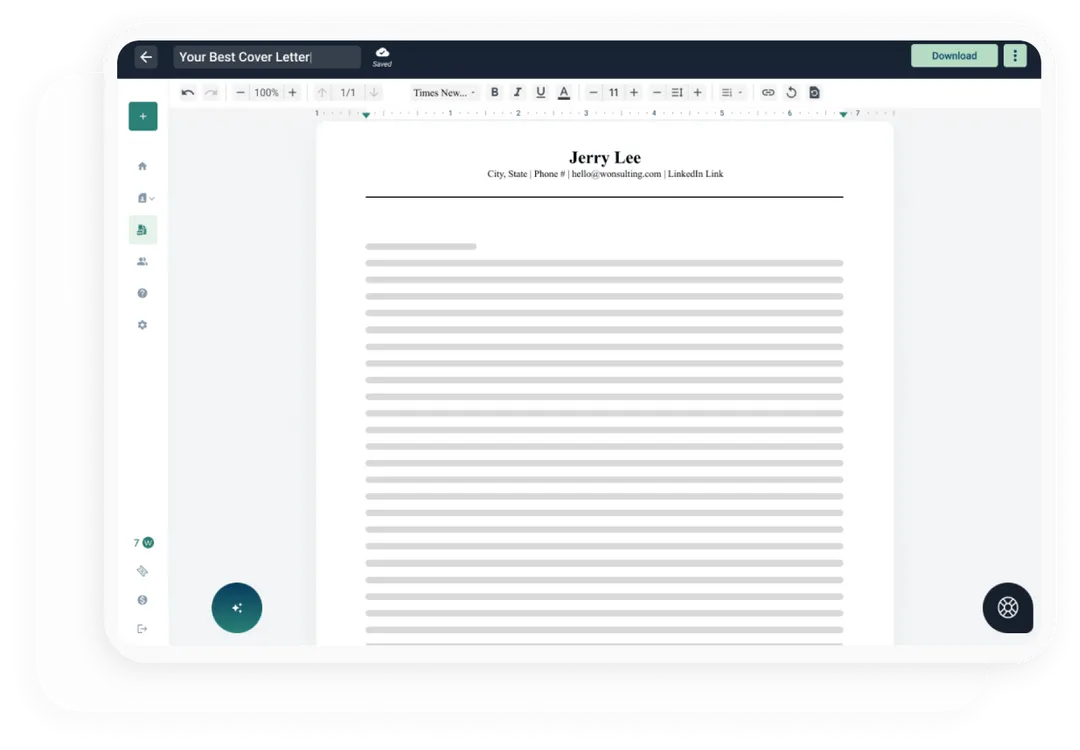Open the dollar billing sidebar icon
Viewport: 1080px width, 750px height.
coord(143,600)
